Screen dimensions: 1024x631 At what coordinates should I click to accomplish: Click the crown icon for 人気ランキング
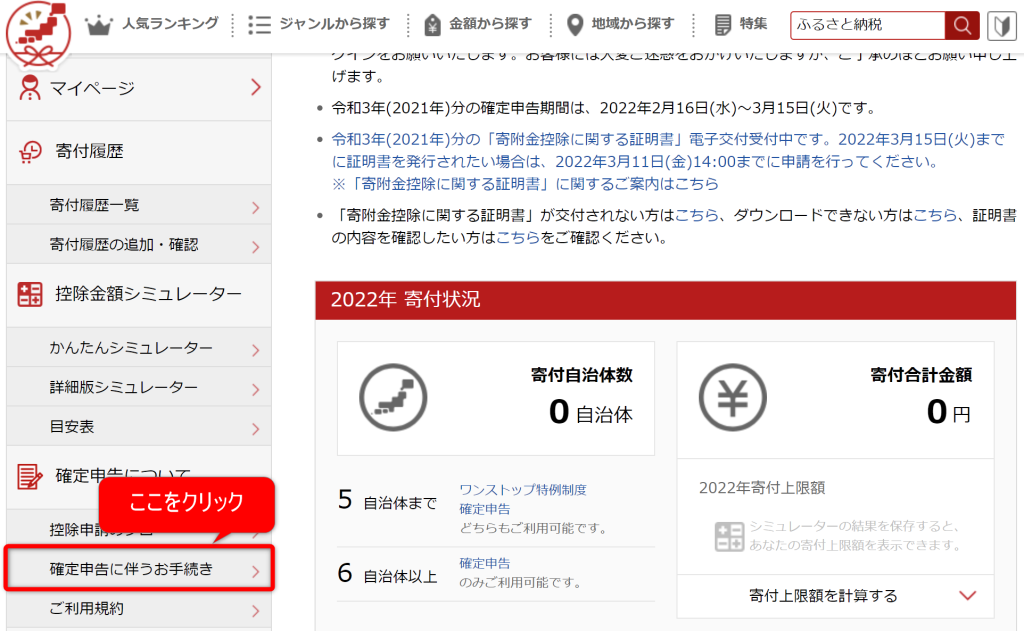point(99,25)
